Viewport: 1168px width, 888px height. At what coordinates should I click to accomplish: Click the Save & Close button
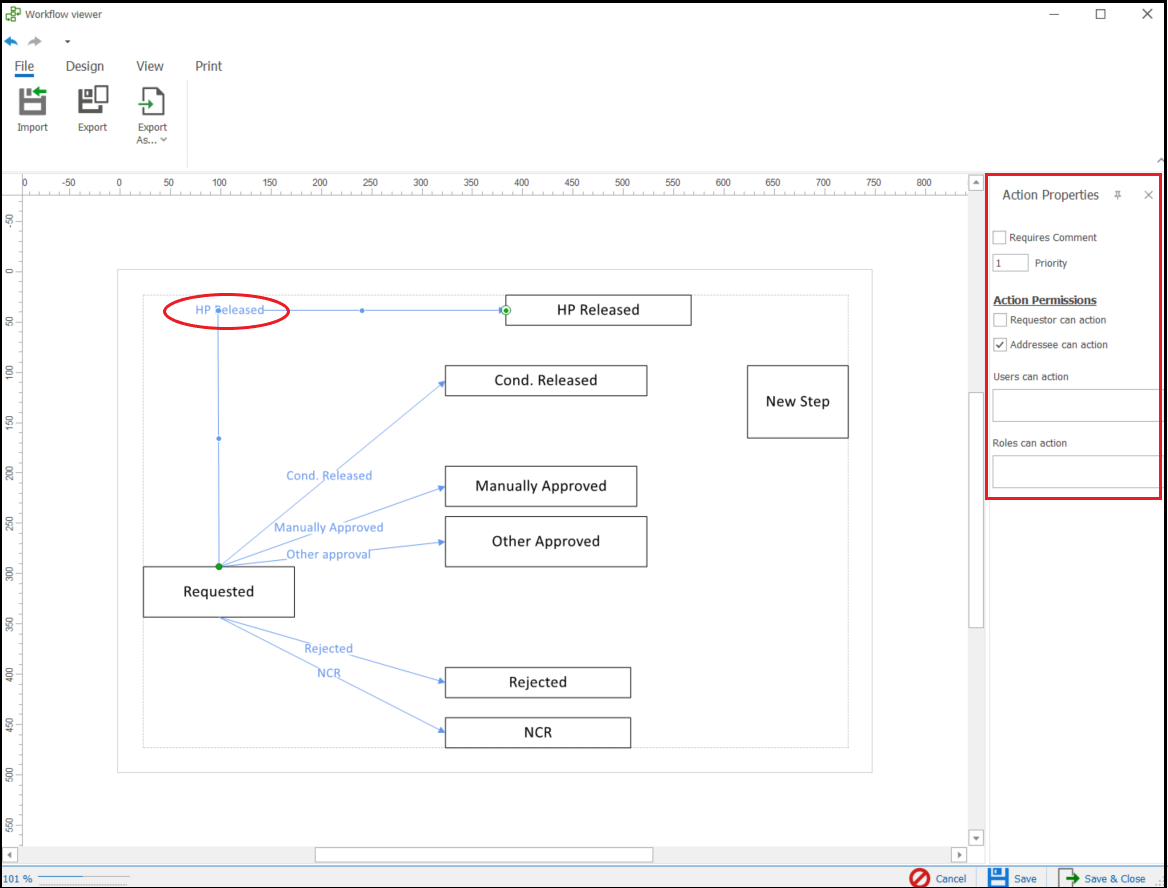point(1102,878)
